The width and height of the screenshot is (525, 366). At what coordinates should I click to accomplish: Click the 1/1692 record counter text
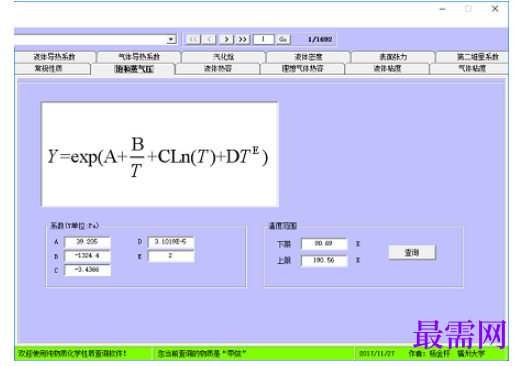(320, 39)
